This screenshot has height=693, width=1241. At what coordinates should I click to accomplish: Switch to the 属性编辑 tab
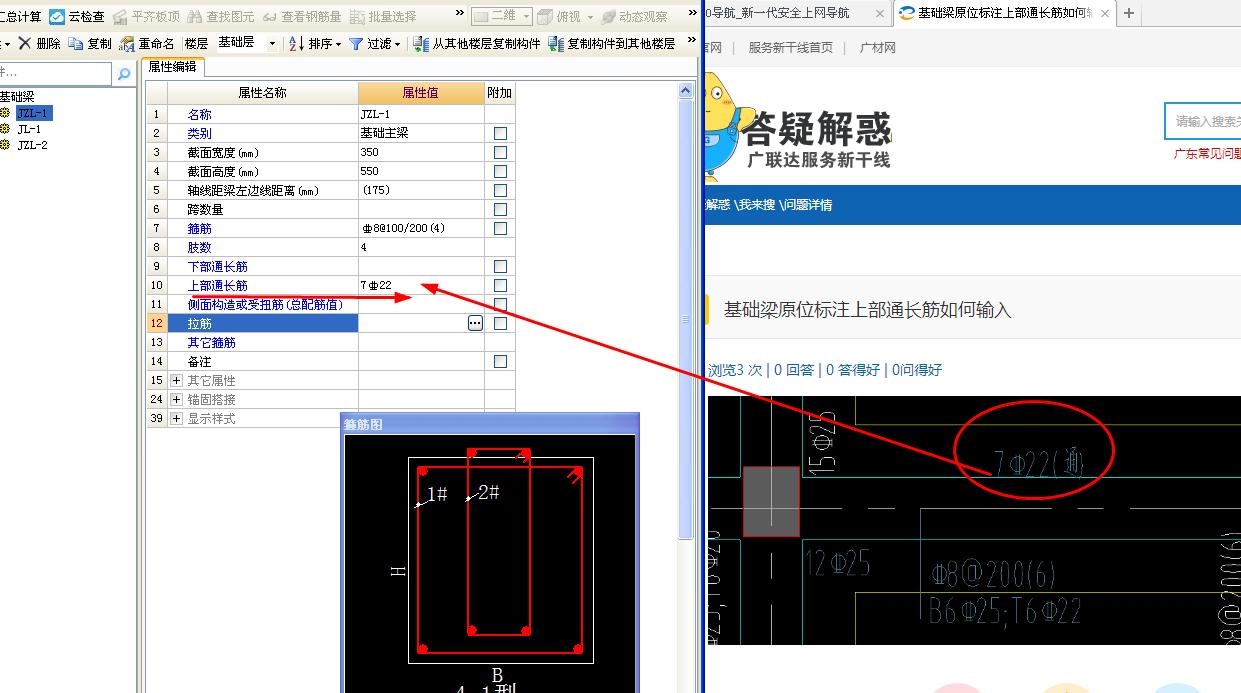[x=173, y=67]
